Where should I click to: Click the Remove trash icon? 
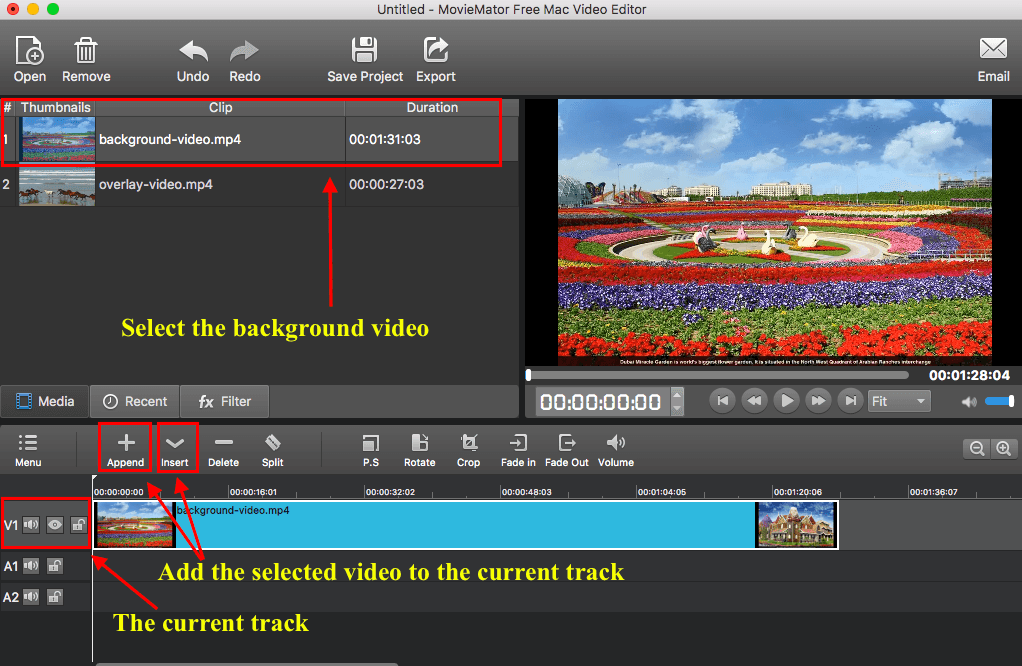(86, 59)
